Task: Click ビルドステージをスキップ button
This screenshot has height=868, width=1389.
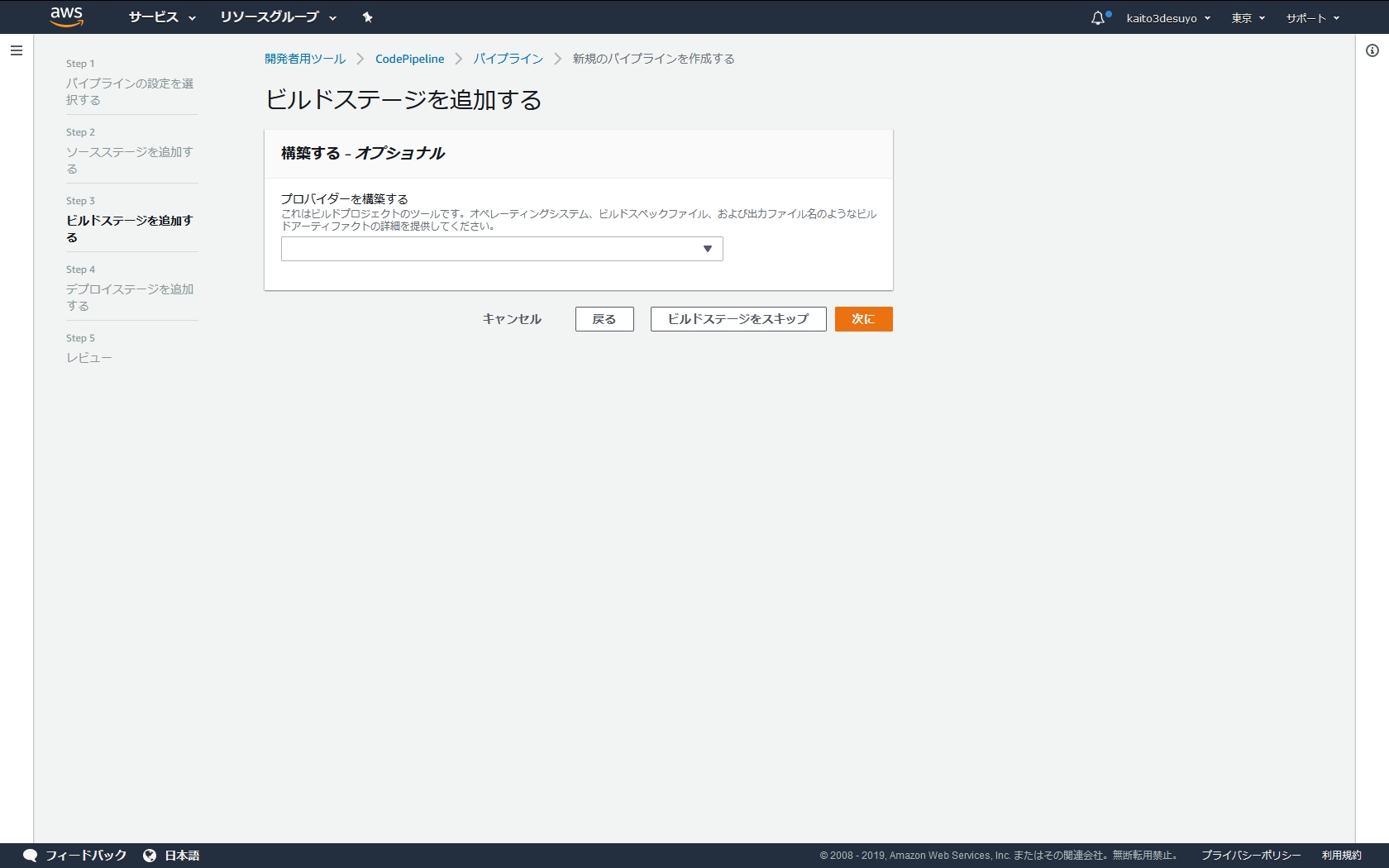Action: click(x=738, y=319)
